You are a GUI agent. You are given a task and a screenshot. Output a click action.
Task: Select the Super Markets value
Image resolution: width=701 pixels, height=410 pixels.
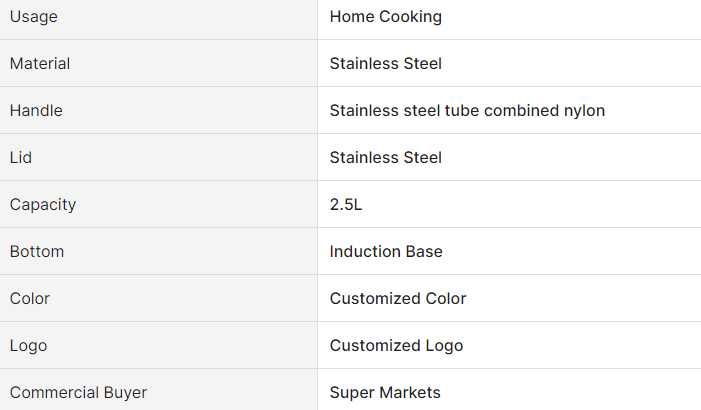point(385,393)
